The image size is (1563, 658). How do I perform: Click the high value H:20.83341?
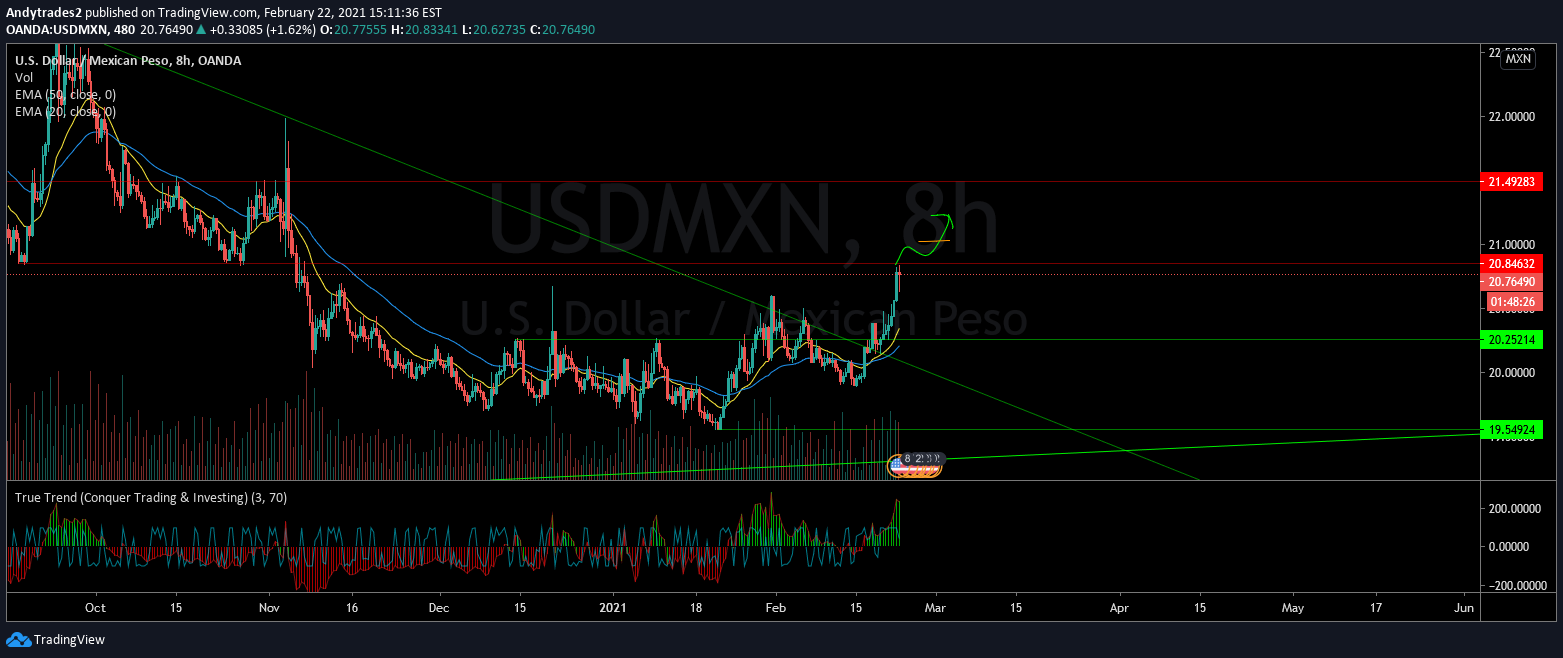pos(424,30)
